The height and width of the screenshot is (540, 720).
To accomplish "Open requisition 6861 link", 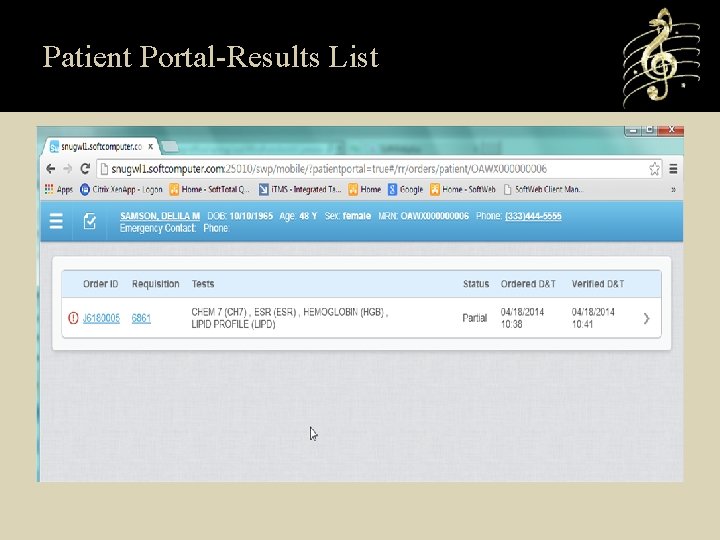I will [141, 318].
